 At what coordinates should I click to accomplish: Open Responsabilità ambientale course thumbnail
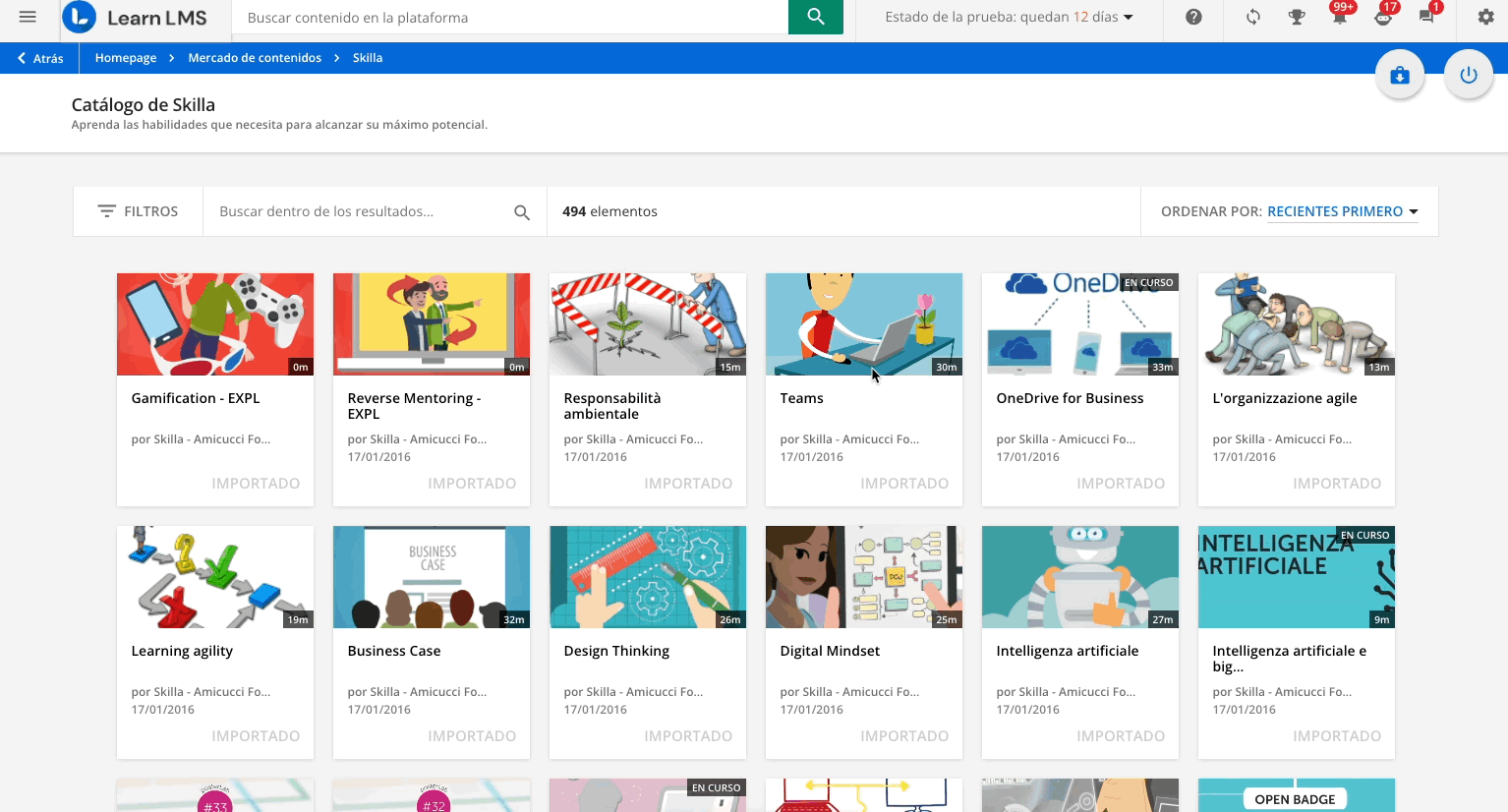click(x=648, y=324)
